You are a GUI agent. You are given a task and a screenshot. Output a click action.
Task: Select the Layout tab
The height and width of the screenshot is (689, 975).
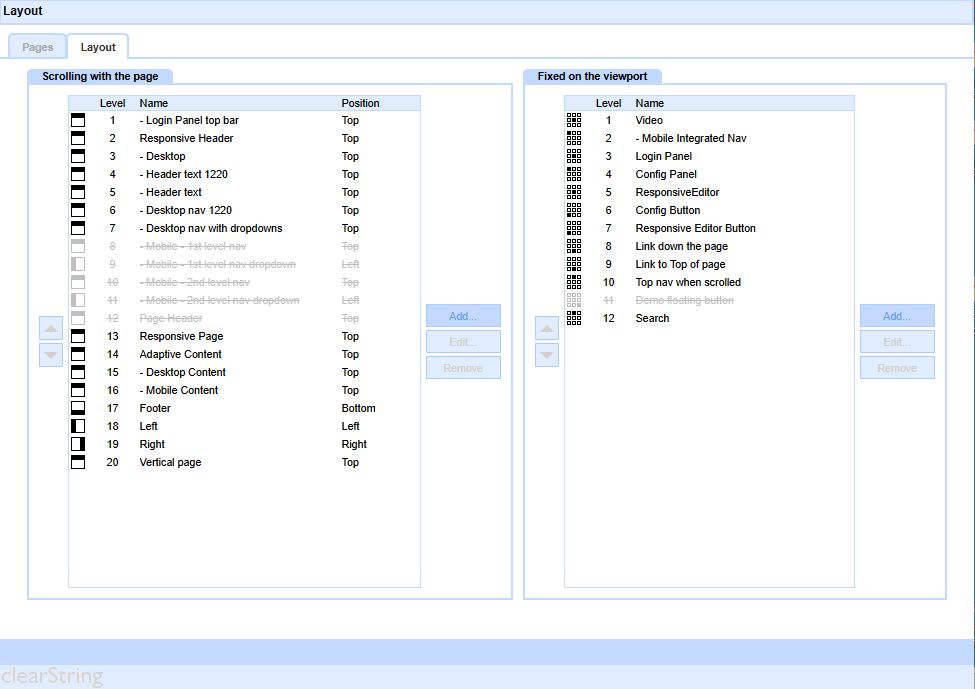coord(98,47)
